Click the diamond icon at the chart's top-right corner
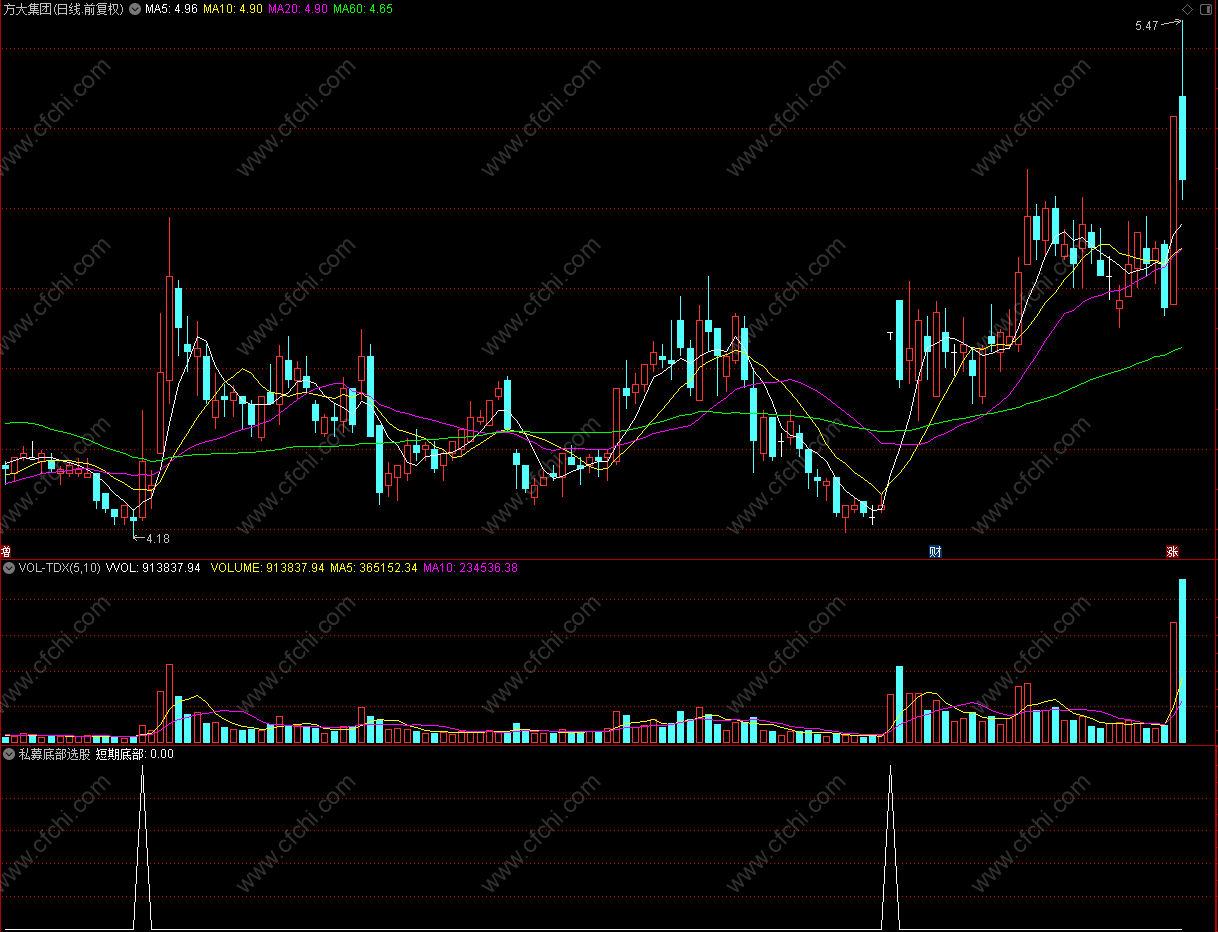Screen dimensions: 1218x932 (1187, 9)
